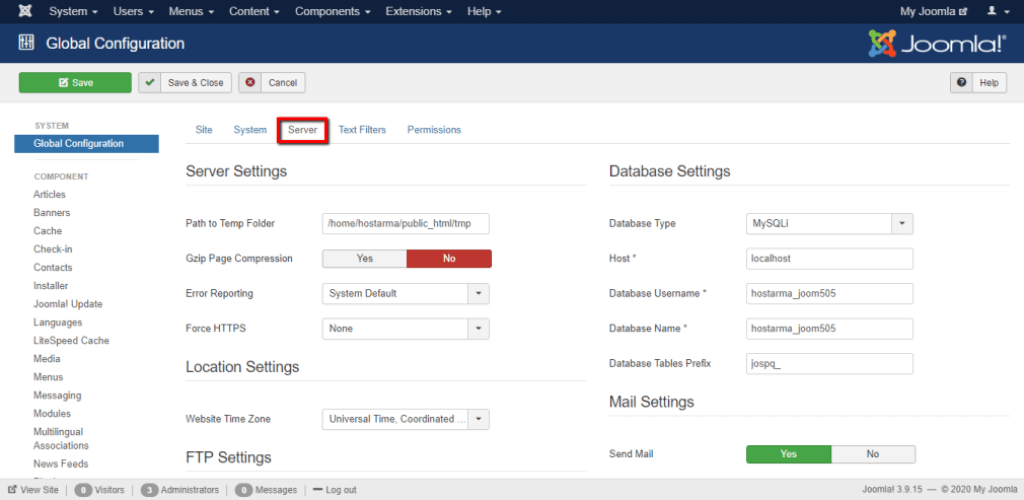Open LiteSpeed Cache component settings
The image size is (1024, 500).
click(x=71, y=341)
